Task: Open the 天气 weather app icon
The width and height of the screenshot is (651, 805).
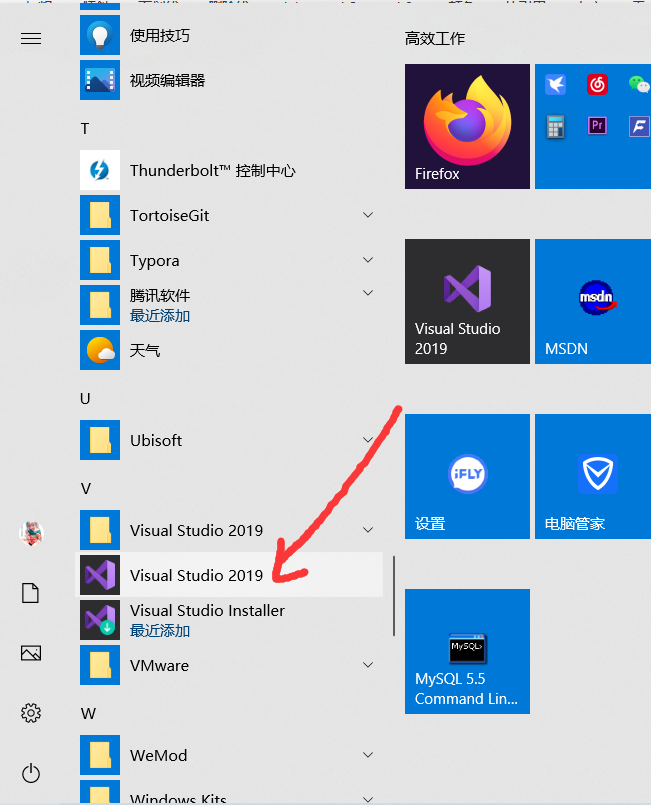Action: point(100,350)
